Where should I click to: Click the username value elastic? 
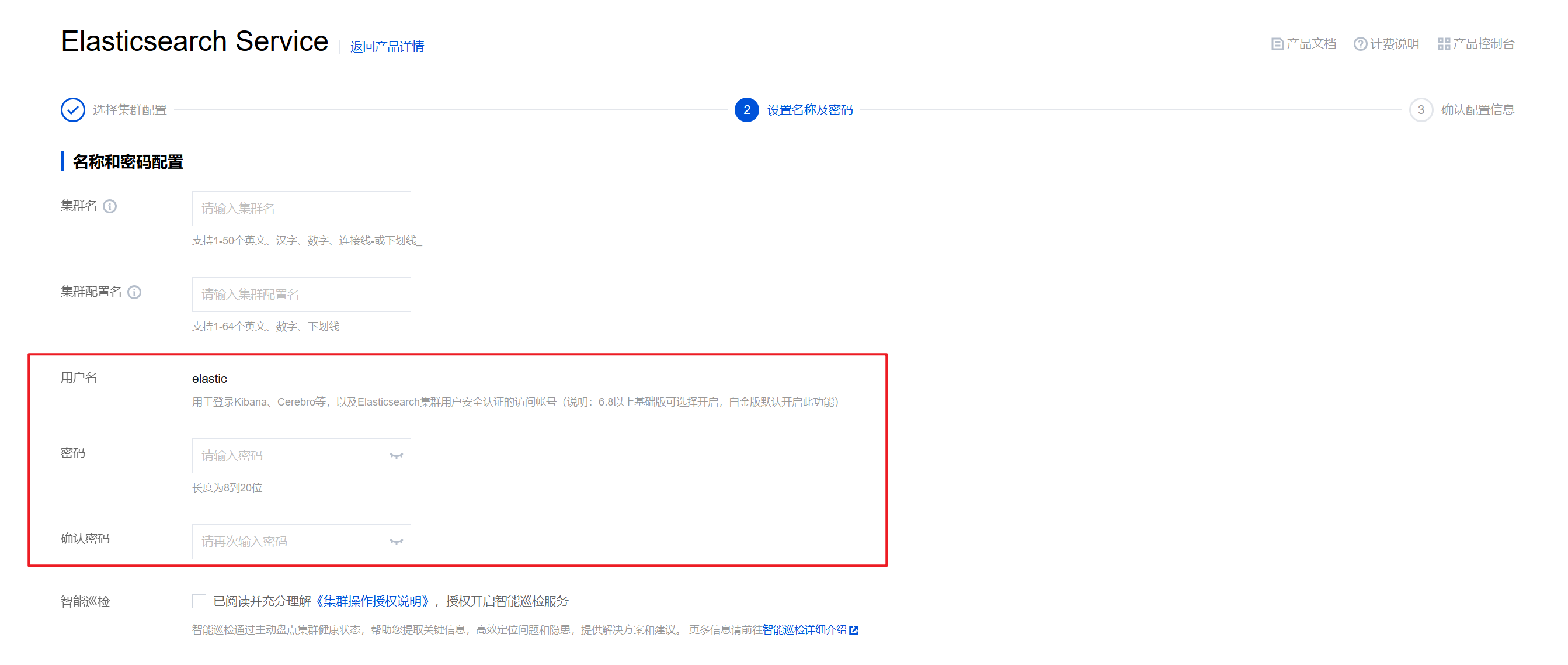coord(210,379)
